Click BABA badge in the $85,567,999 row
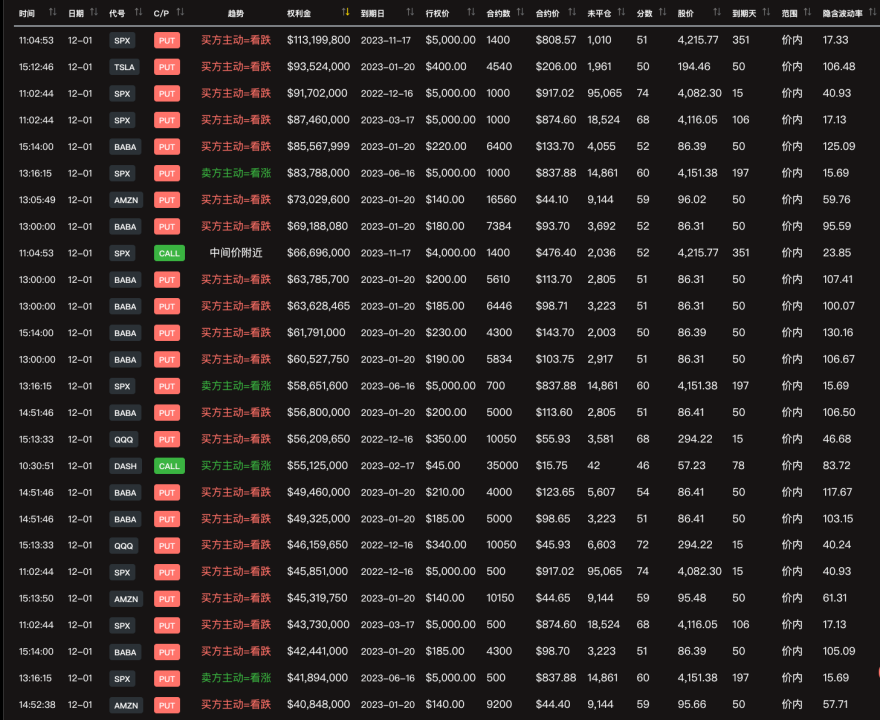 pyautogui.click(x=125, y=147)
